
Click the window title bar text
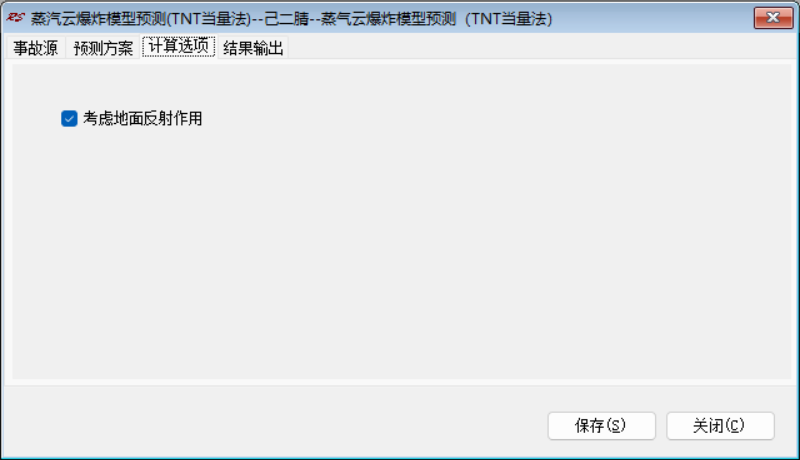click(291, 19)
